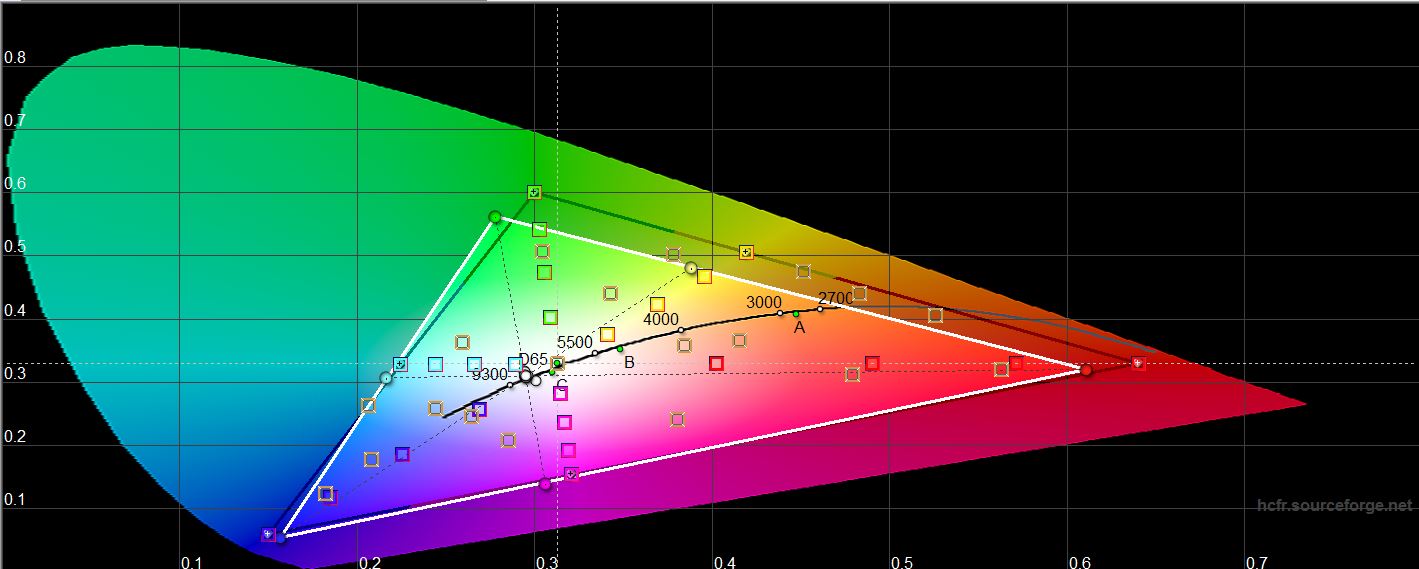Click the illuminant C letter label
The image size is (1419, 569).
click(562, 385)
